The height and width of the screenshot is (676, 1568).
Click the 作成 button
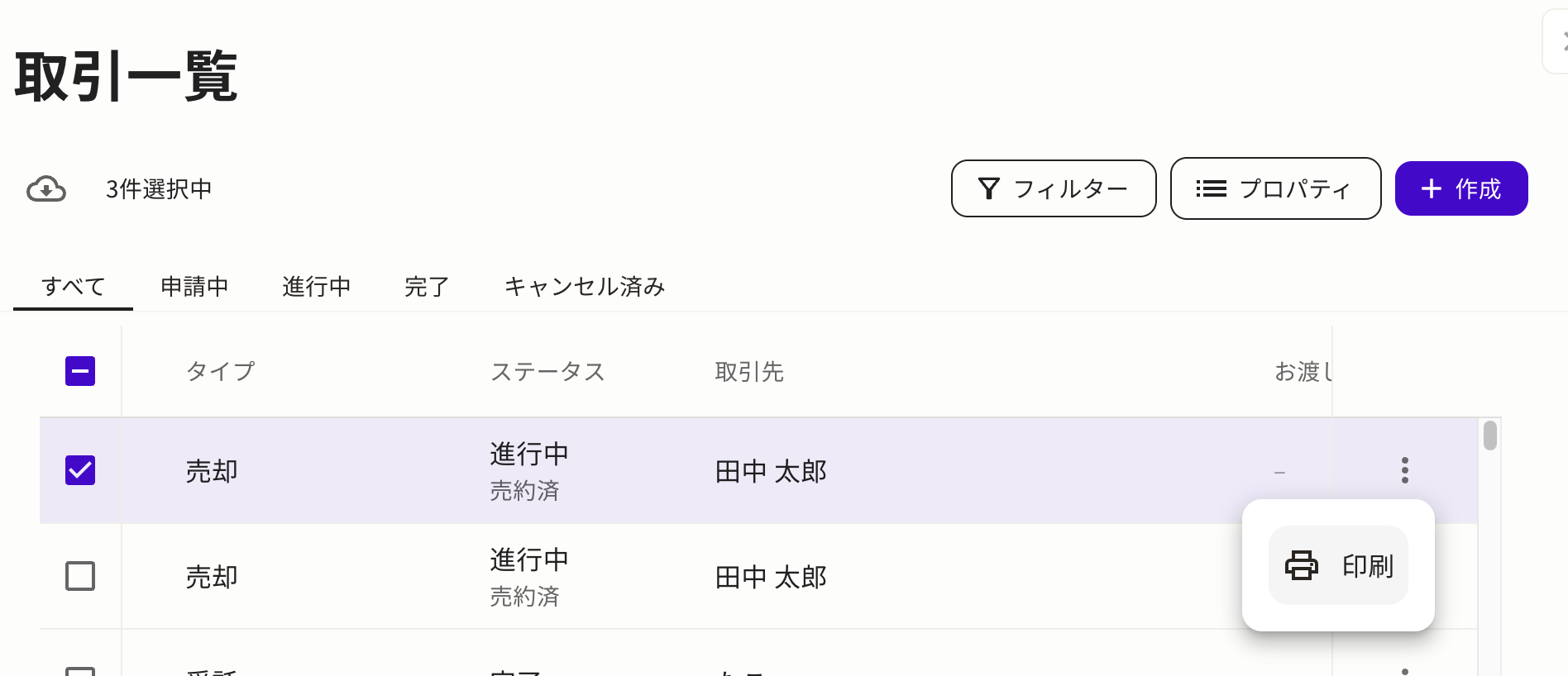tap(1461, 188)
